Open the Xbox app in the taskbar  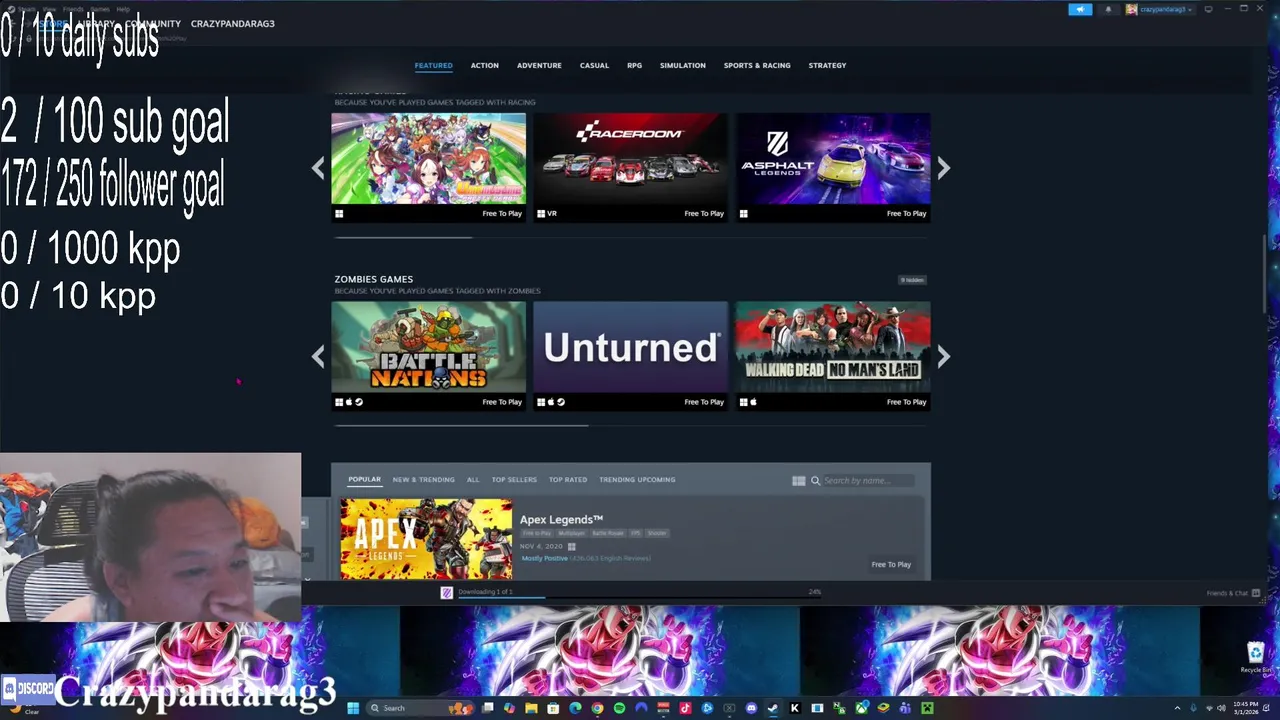(x=862, y=708)
